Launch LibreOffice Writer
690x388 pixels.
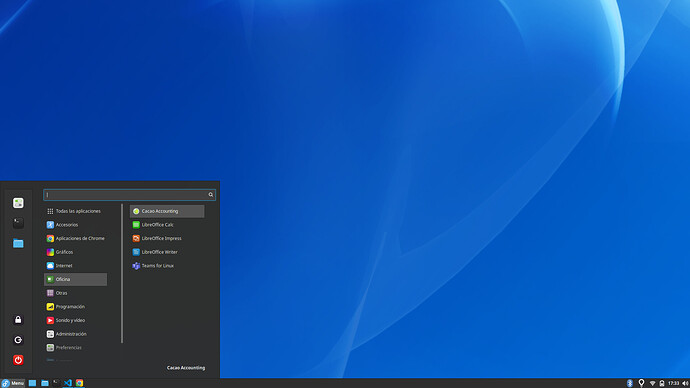point(167,252)
